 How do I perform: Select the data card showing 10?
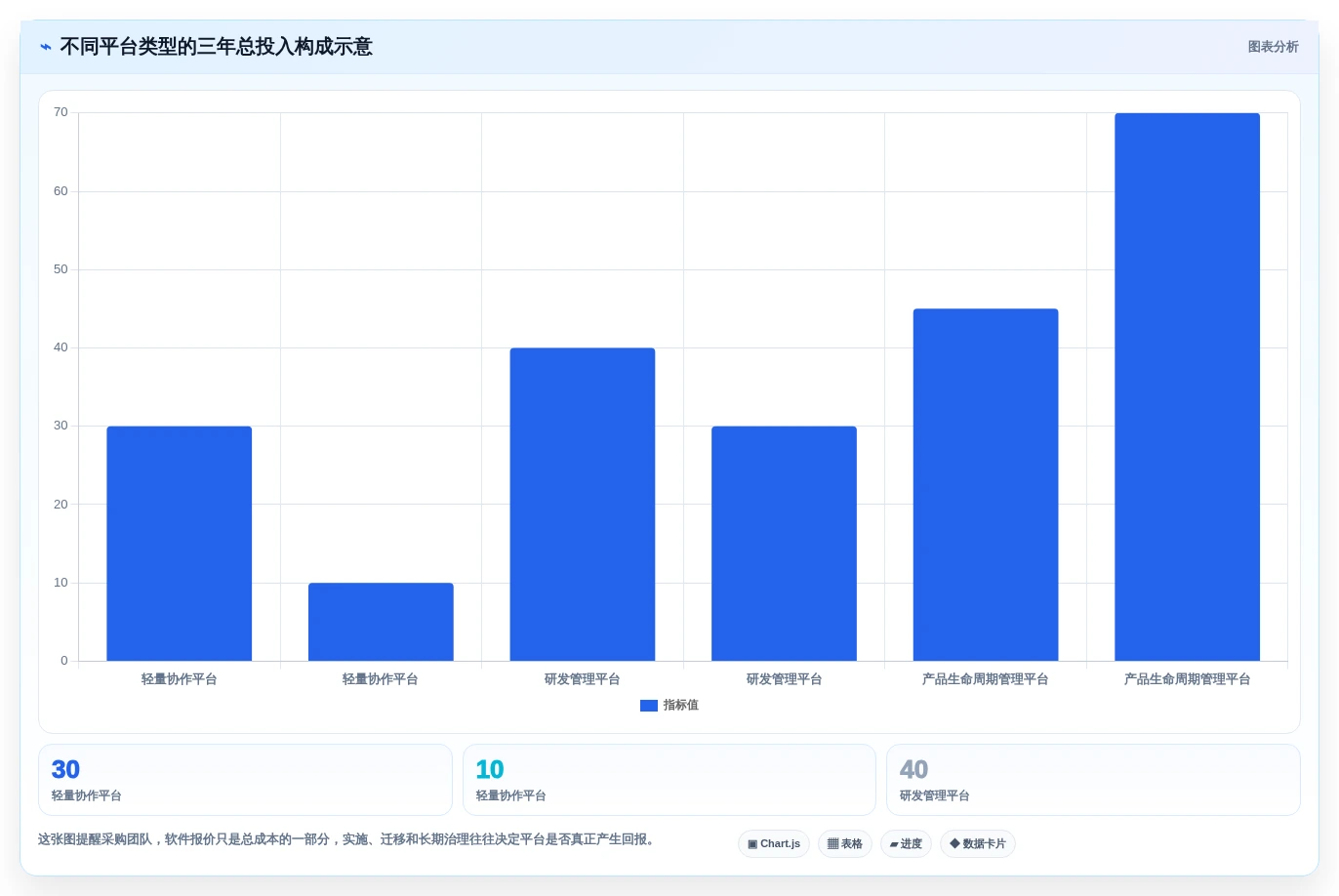tap(669, 780)
